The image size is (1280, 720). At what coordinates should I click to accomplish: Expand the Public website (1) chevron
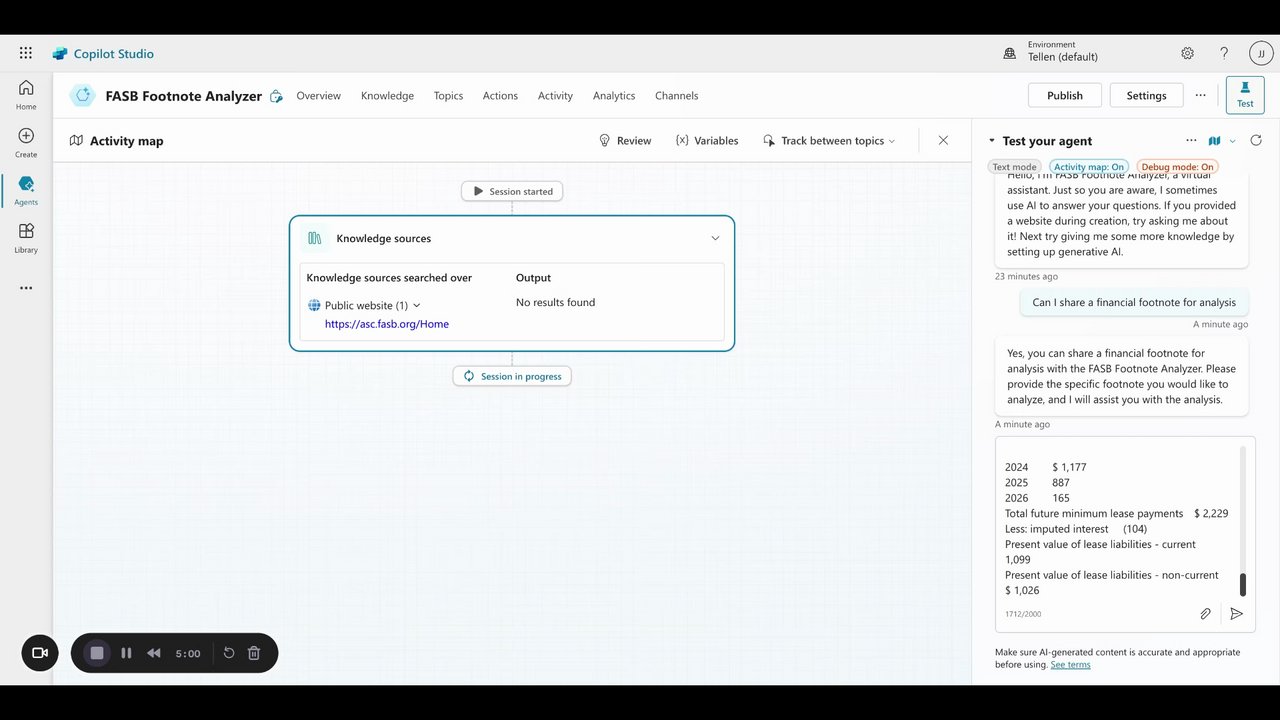pos(417,305)
